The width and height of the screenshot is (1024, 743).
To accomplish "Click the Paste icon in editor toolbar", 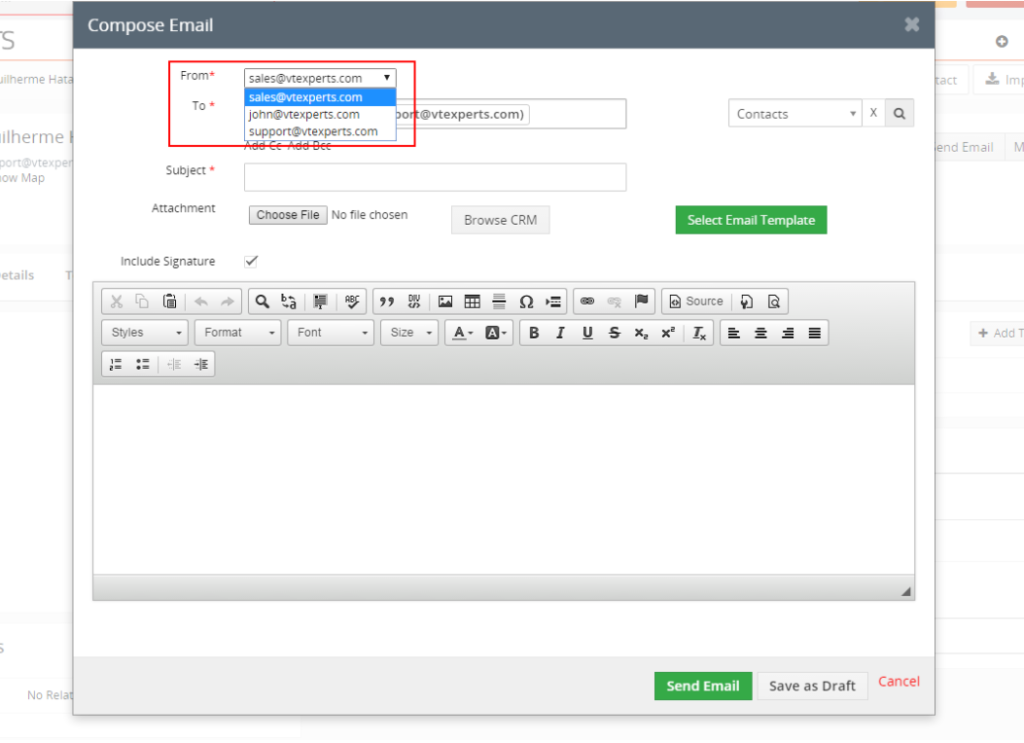I will [x=170, y=302].
